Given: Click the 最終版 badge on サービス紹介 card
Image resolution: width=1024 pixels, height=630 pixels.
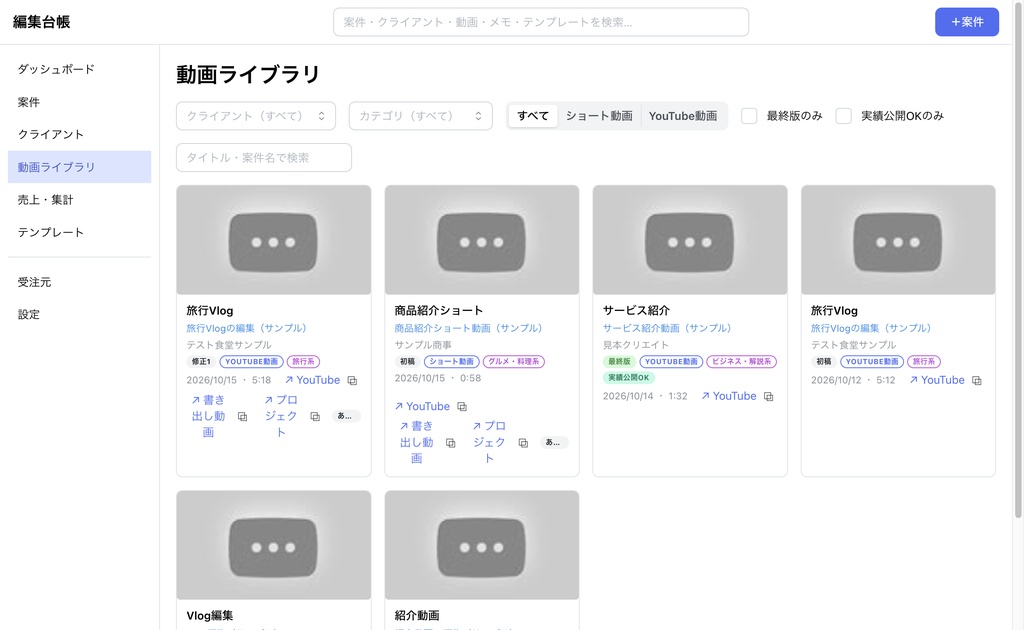Looking at the screenshot, I should [x=619, y=362].
